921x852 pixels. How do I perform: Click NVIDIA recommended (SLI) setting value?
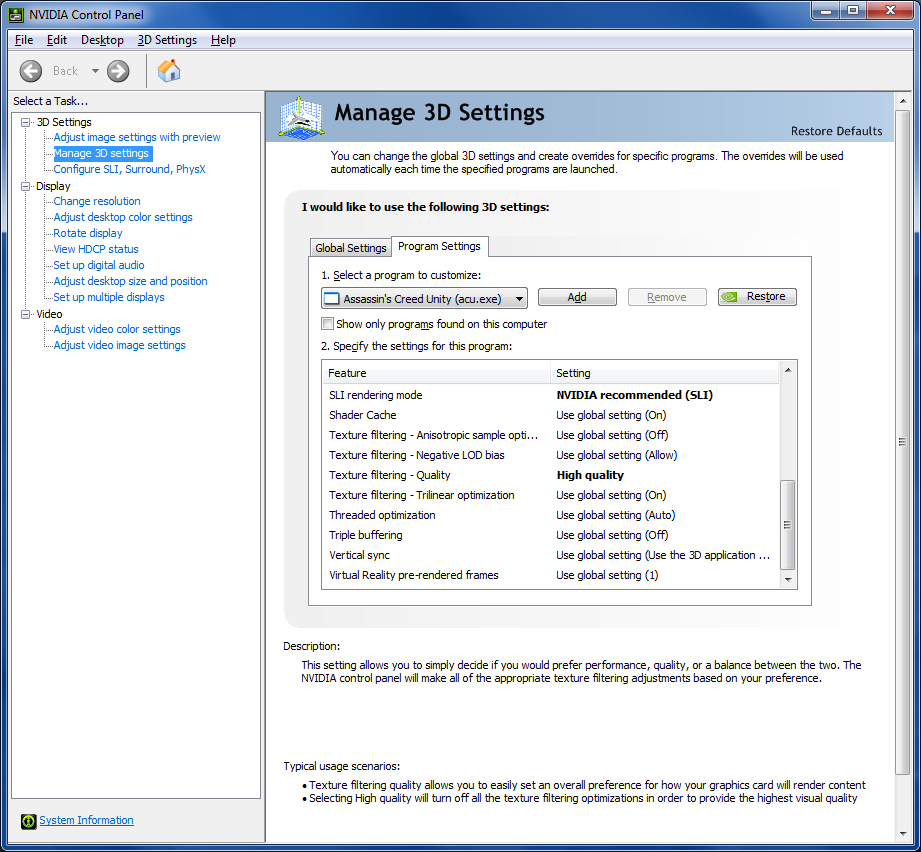coord(634,395)
